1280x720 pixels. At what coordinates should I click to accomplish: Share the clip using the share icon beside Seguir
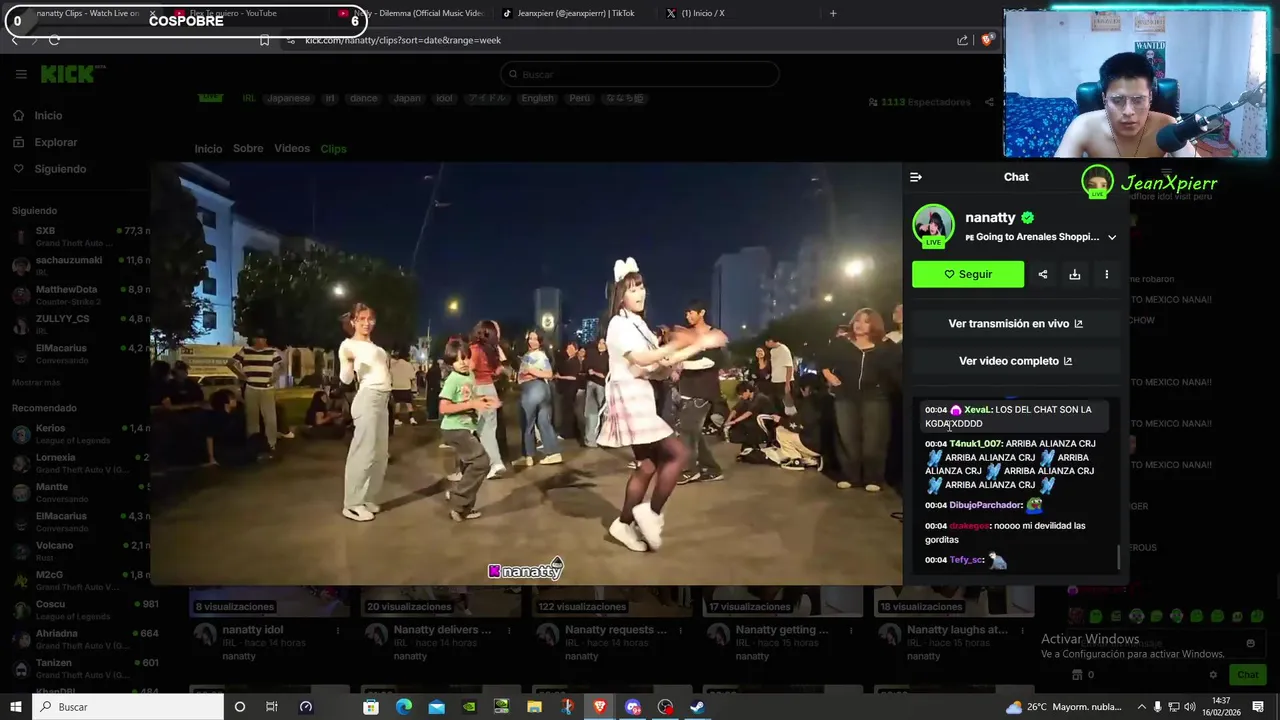click(1043, 274)
